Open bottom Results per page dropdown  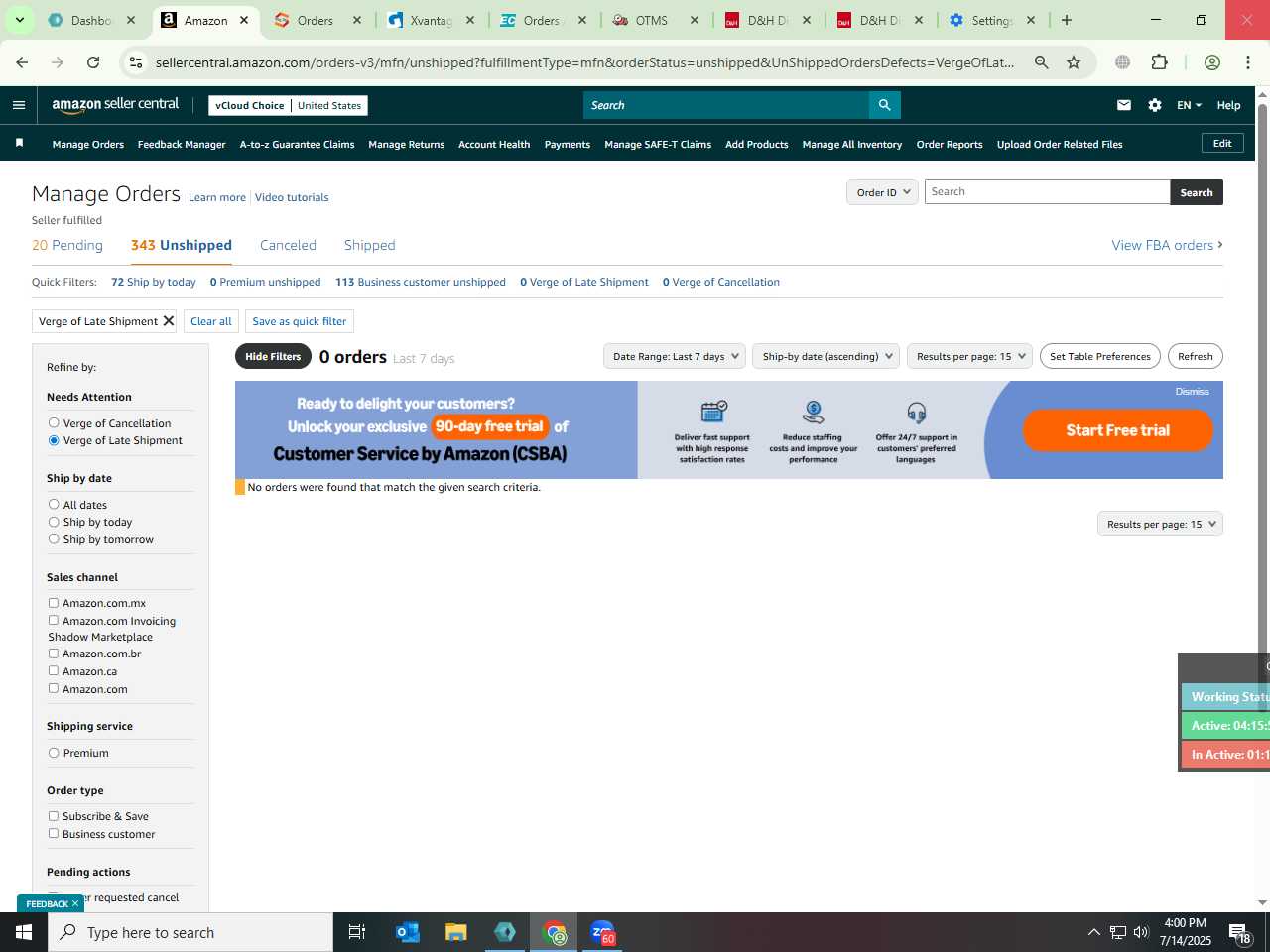click(x=1160, y=524)
